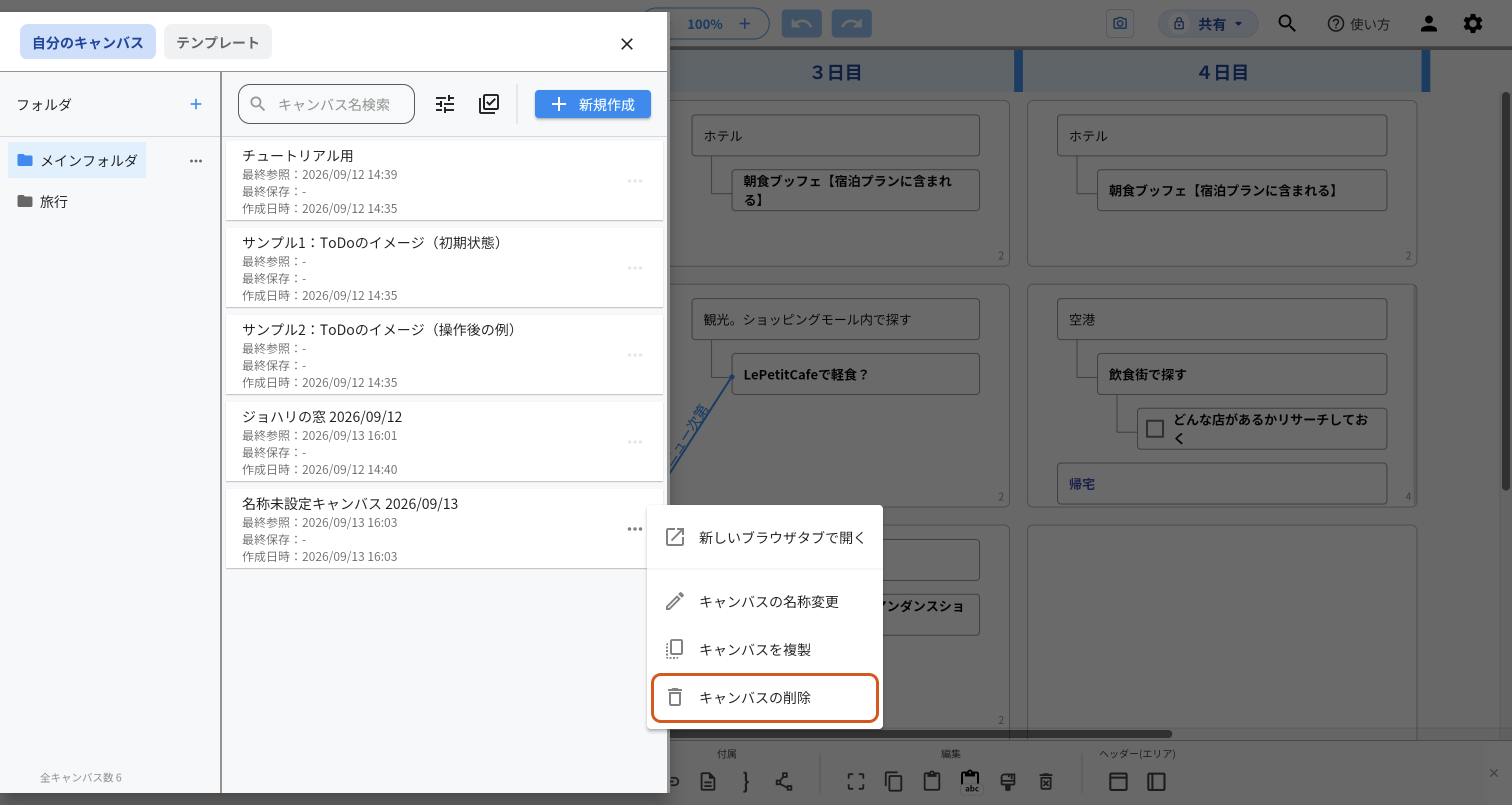Click the canvas vertical scrollbar

[x=1506, y=290]
